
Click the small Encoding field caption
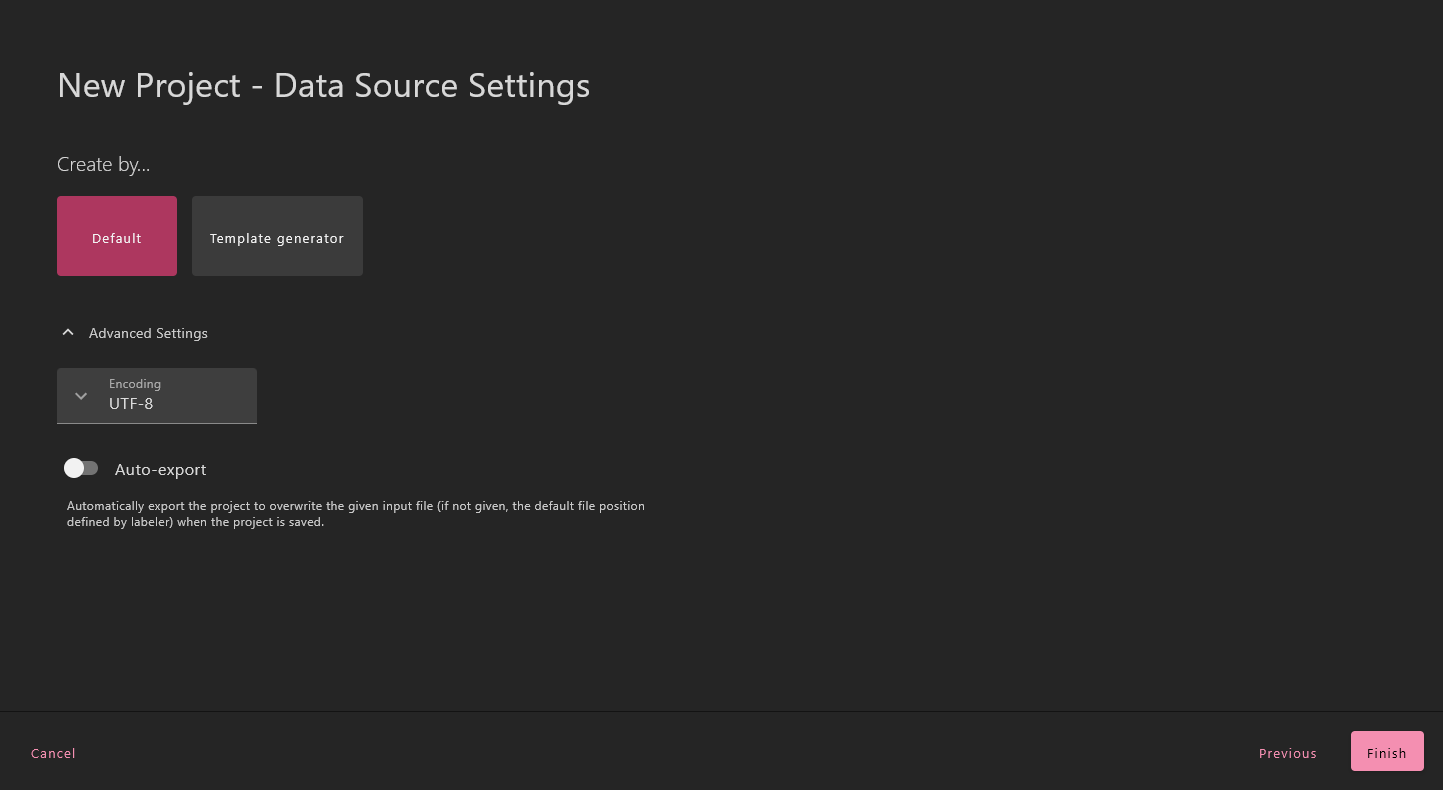(x=135, y=384)
